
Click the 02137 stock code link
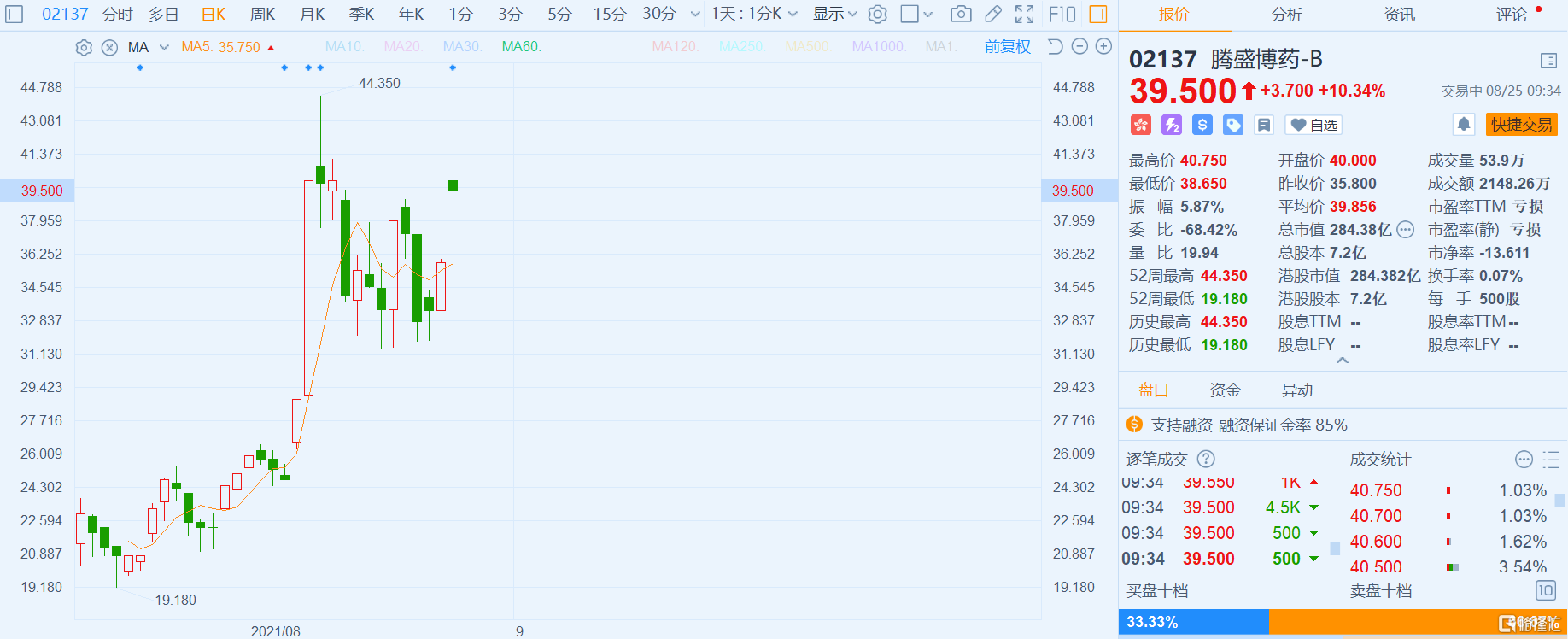coord(65,14)
